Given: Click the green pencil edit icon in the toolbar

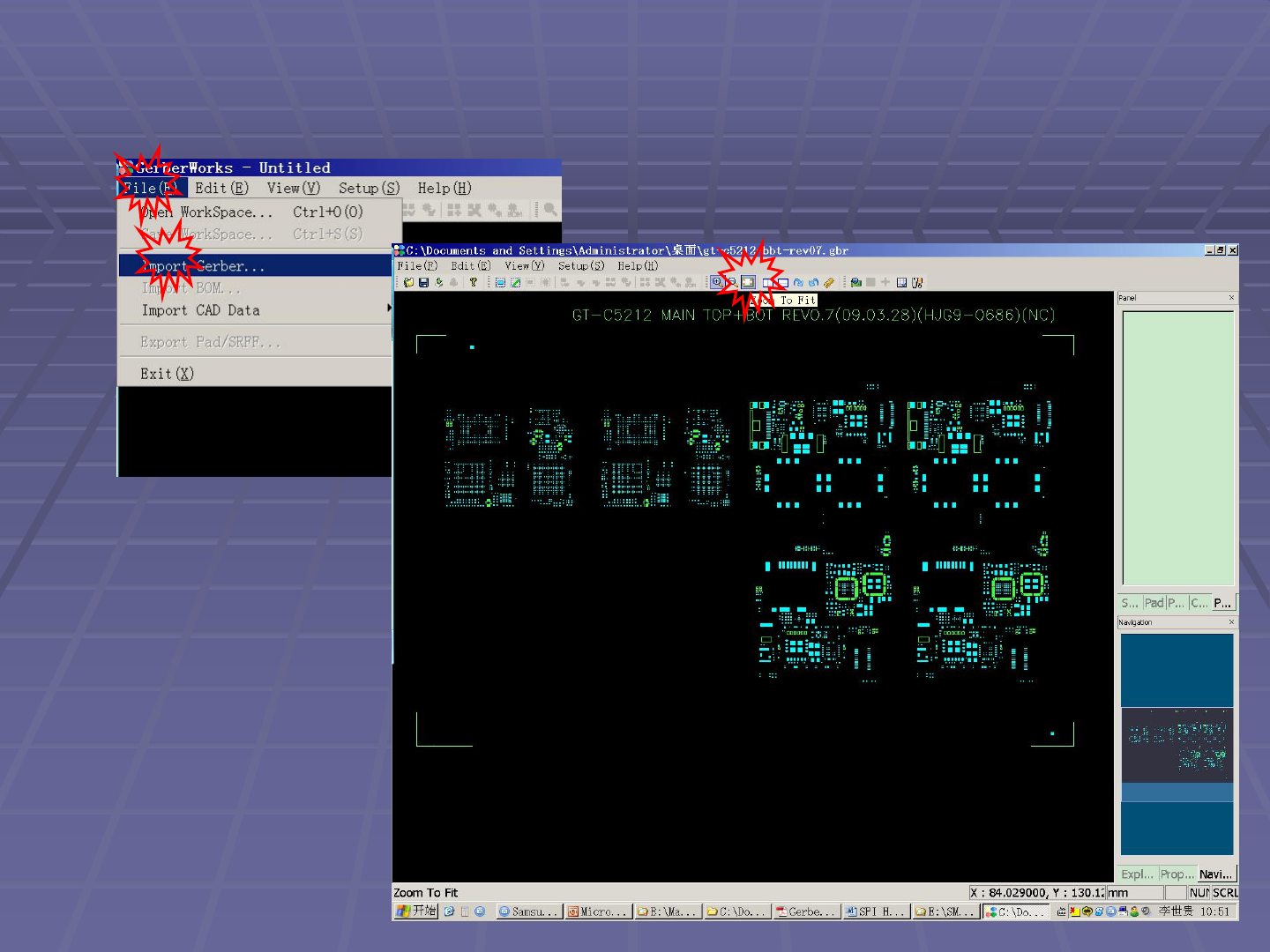Looking at the screenshot, I should pos(515,282).
